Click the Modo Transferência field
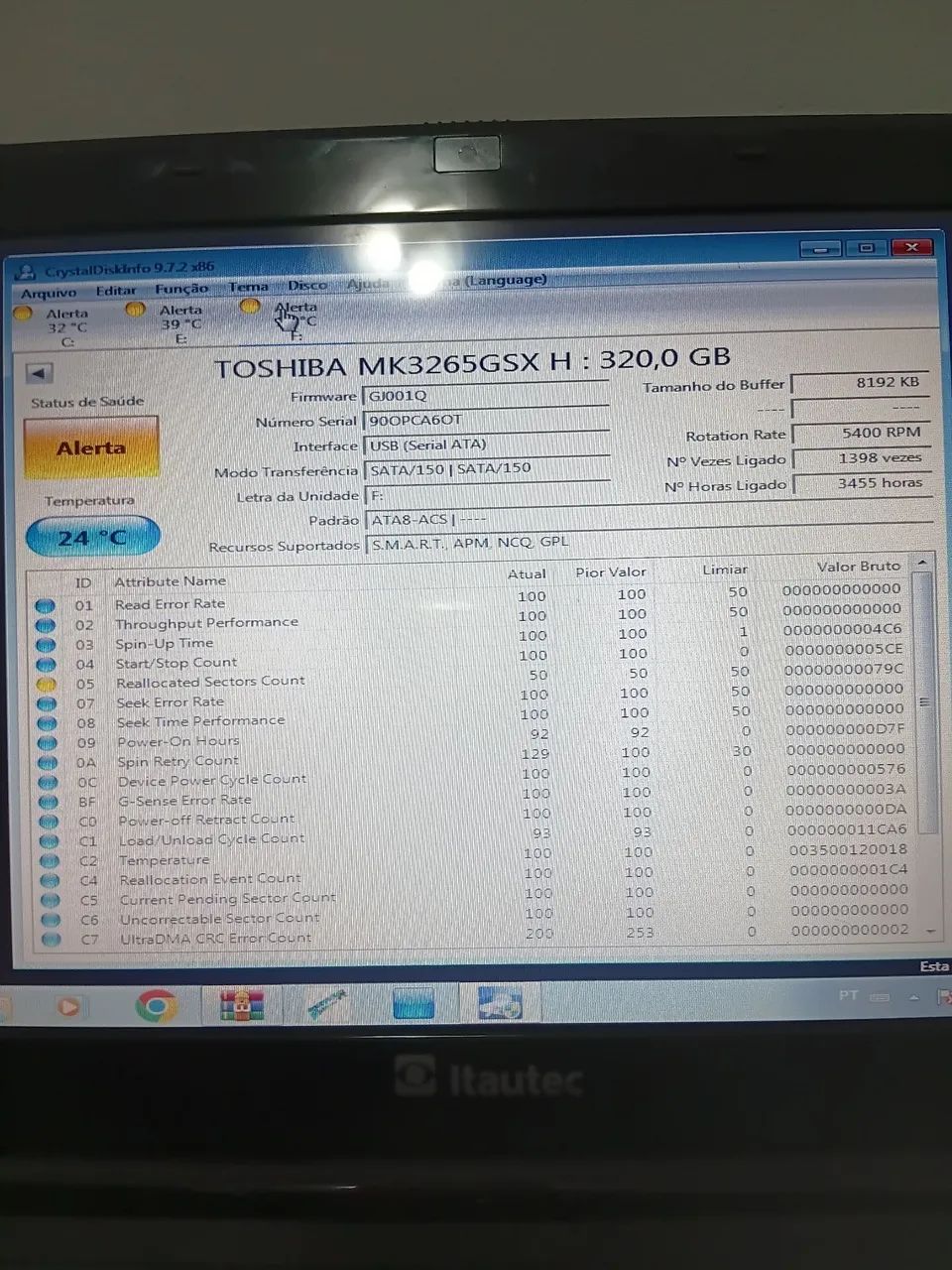The image size is (952, 1270). click(487, 468)
